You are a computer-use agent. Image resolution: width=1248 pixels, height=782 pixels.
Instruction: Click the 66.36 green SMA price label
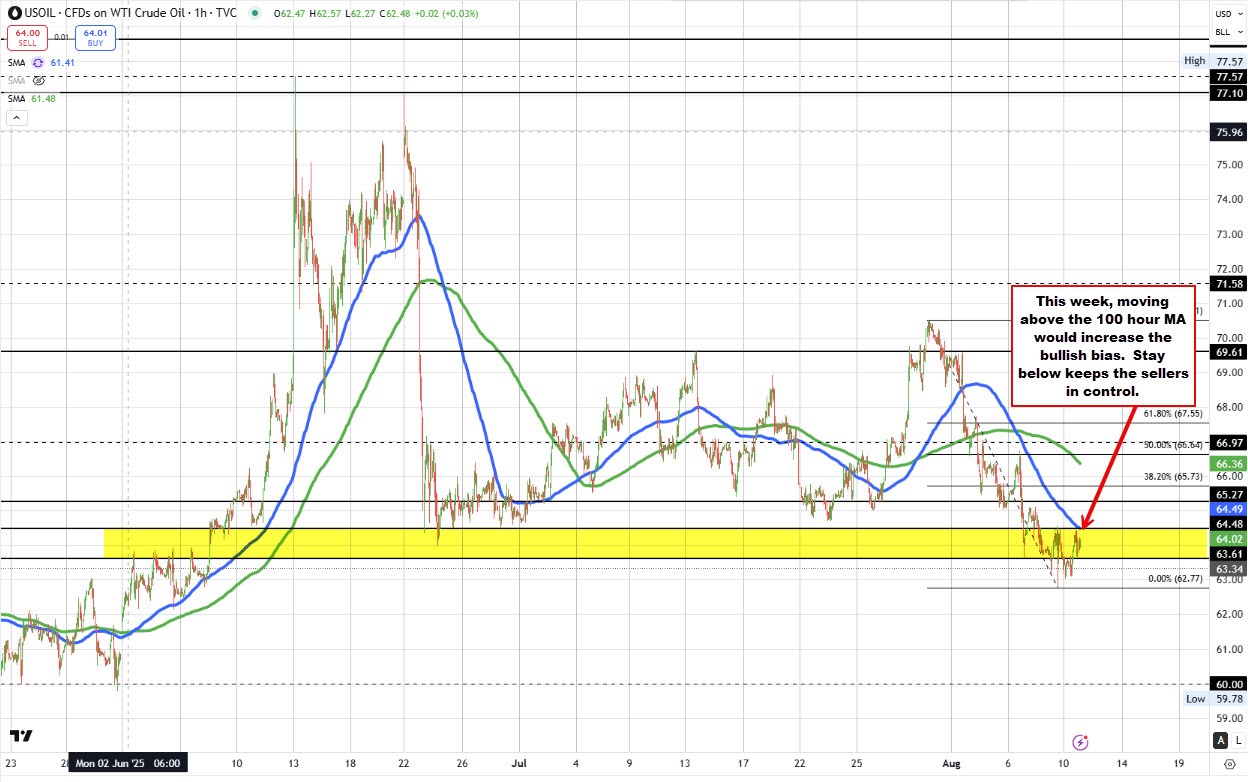[x=1226, y=464]
